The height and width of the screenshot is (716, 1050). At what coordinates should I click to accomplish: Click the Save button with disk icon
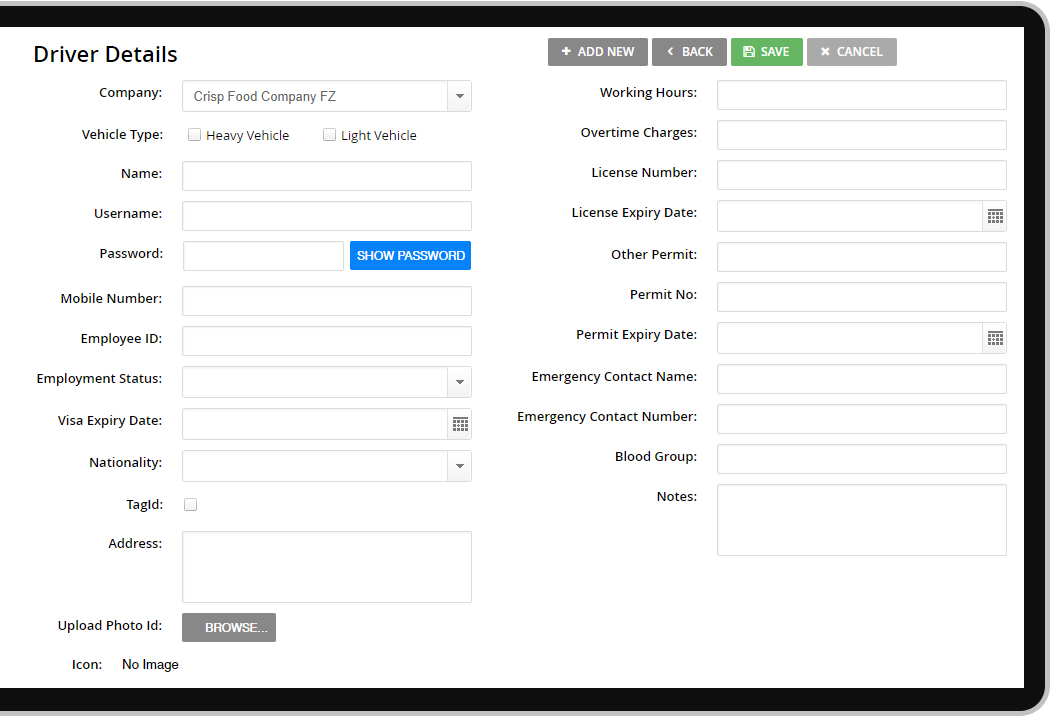pos(766,52)
